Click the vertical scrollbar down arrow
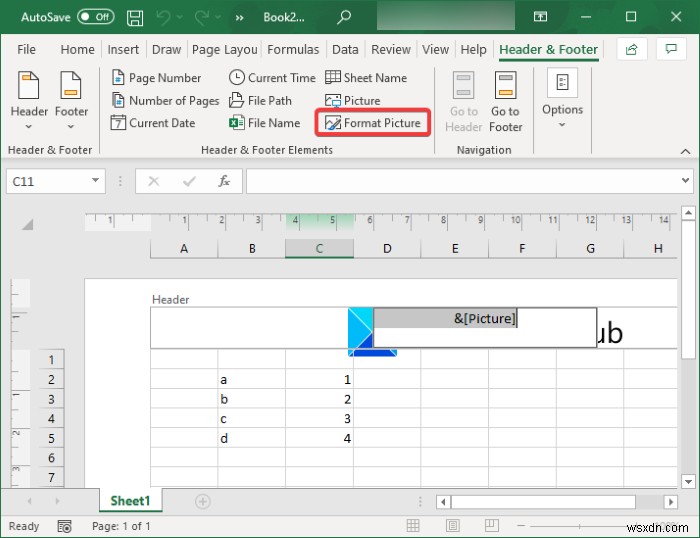700x538 pixels. [688, 481]
